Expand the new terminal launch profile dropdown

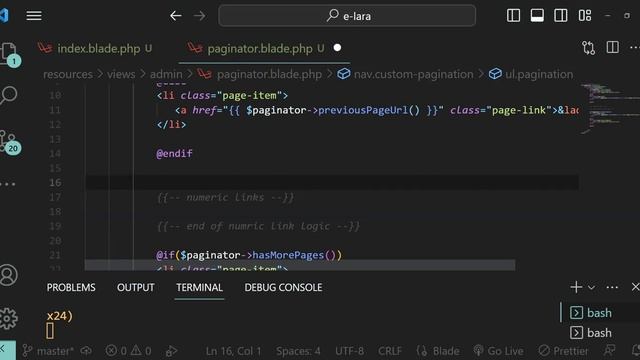point(591,288)
